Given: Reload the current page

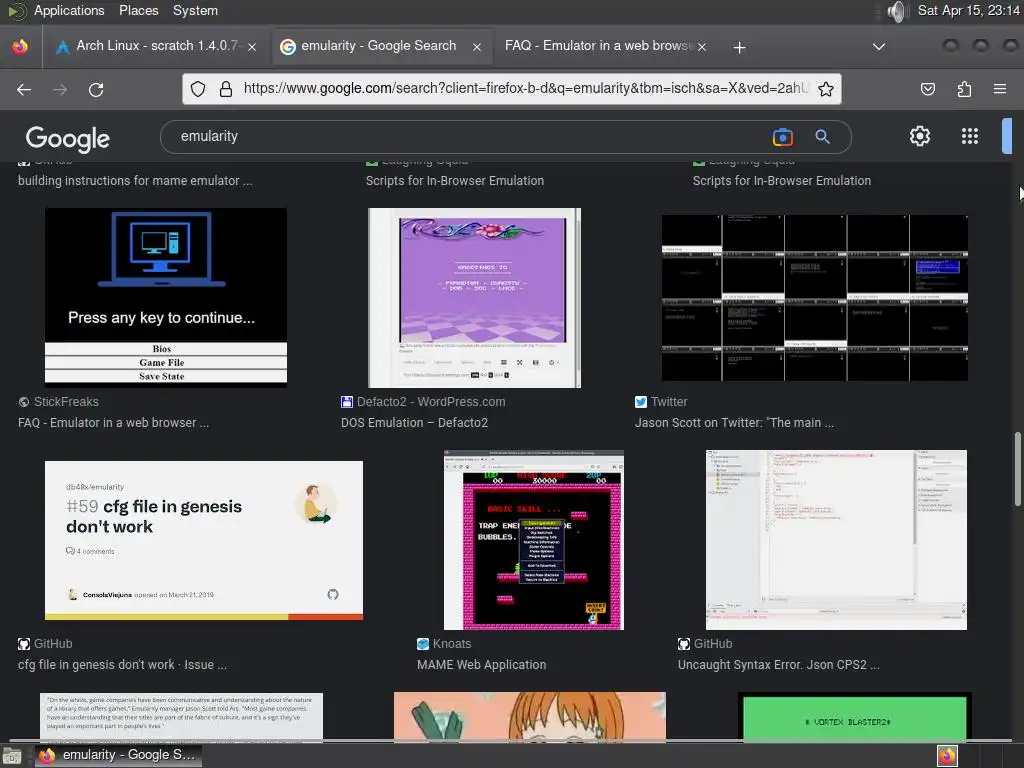Looking at the screenshot, I should click(x=96, y=89).
